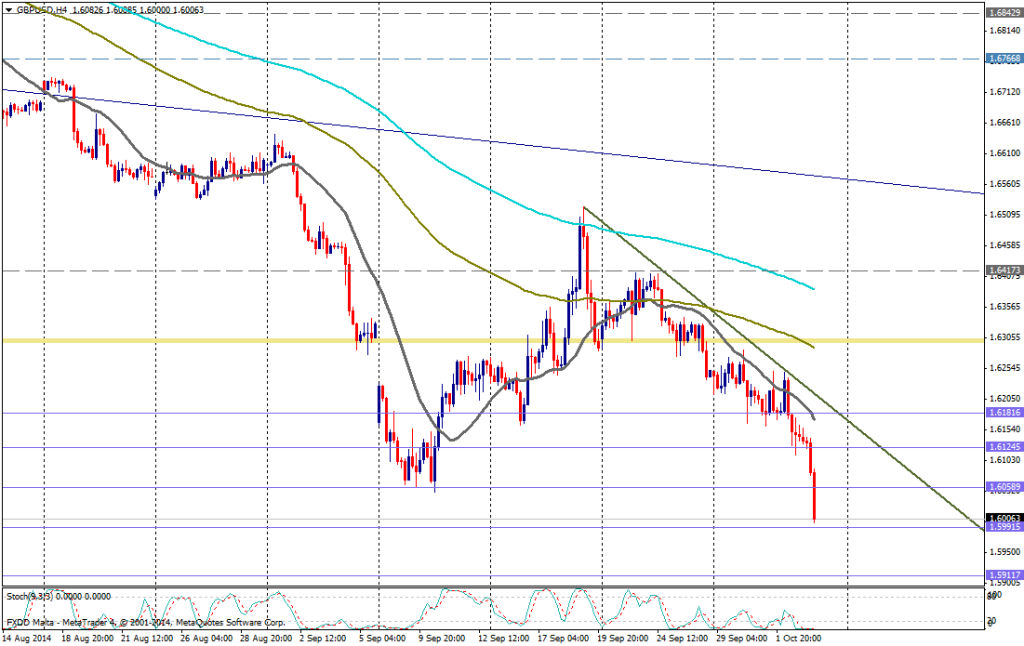Click the Stoch(9,3,3) indicator label

point(30,596)
